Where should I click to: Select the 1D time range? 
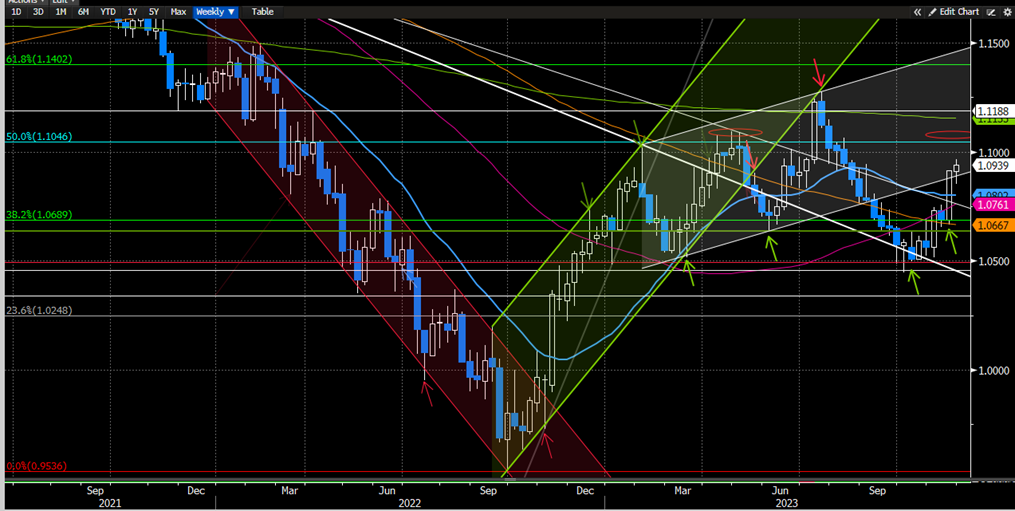tap(16, 12)
